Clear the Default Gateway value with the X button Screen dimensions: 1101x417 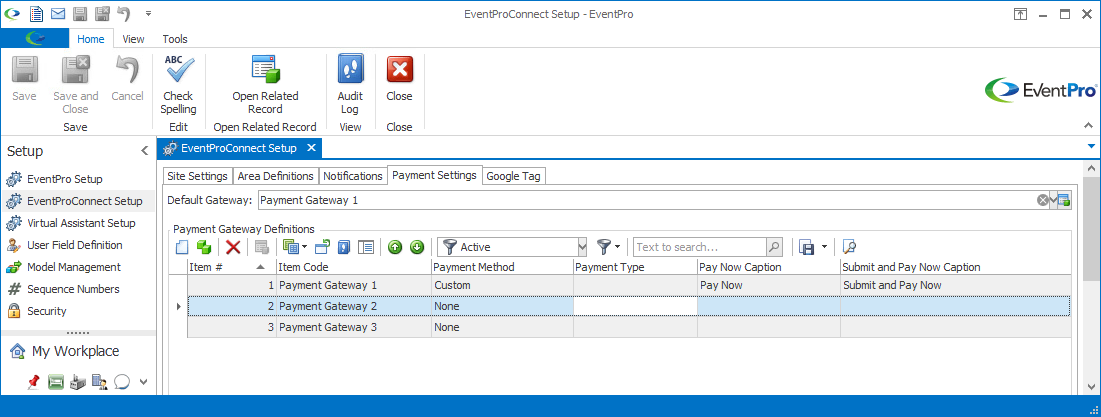[x=1043, y=201]
